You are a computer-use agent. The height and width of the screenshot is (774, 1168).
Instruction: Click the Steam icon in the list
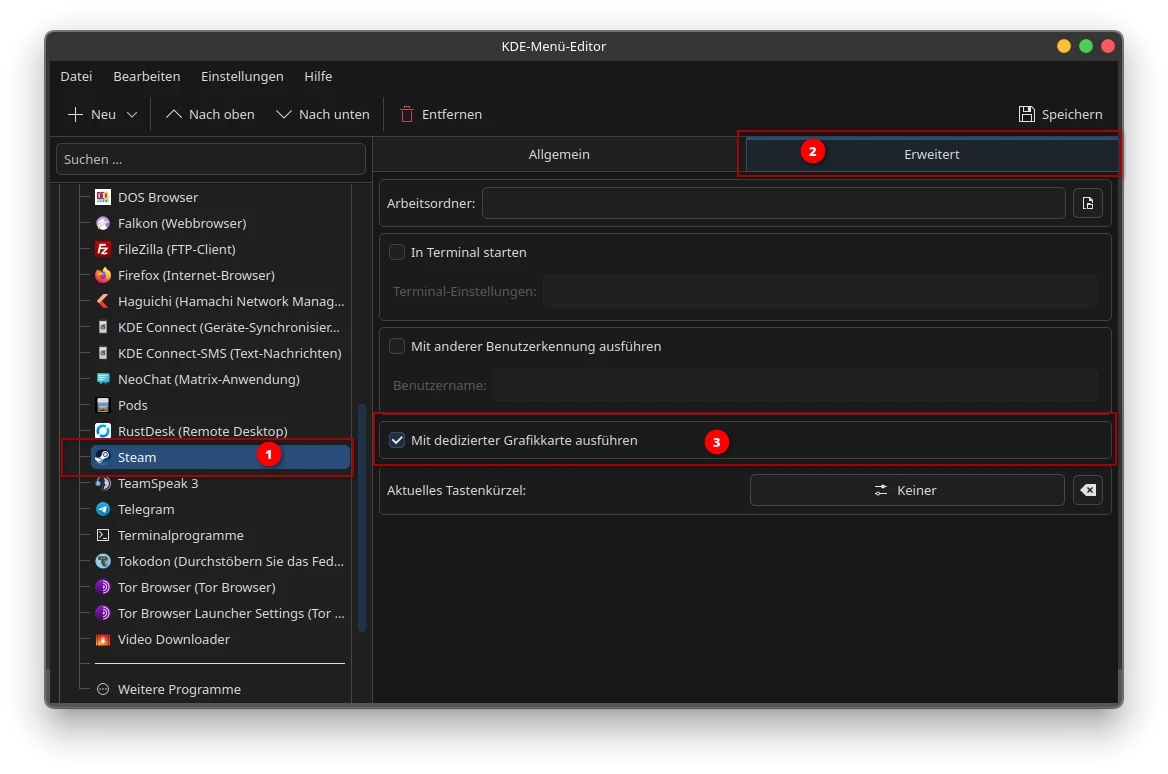[x=103, y=457]
